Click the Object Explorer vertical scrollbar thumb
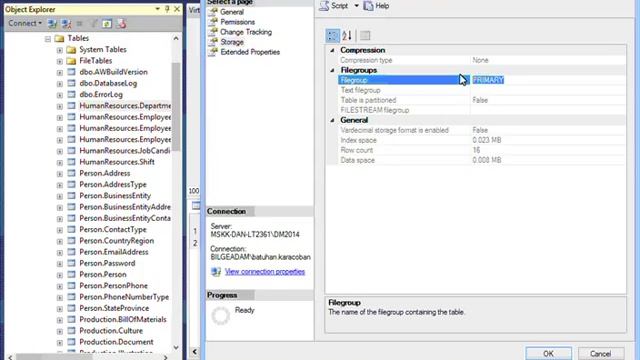Screen dimensions: 640x360 176,107
